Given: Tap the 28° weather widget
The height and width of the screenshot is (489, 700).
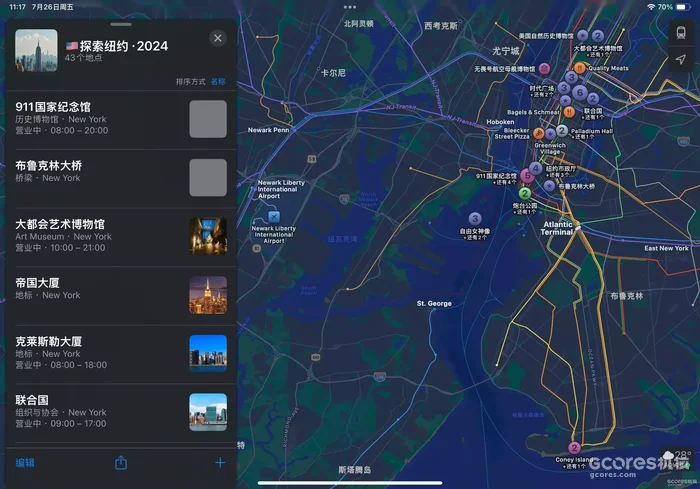Looking at the screenshot, I should [678, 459].
